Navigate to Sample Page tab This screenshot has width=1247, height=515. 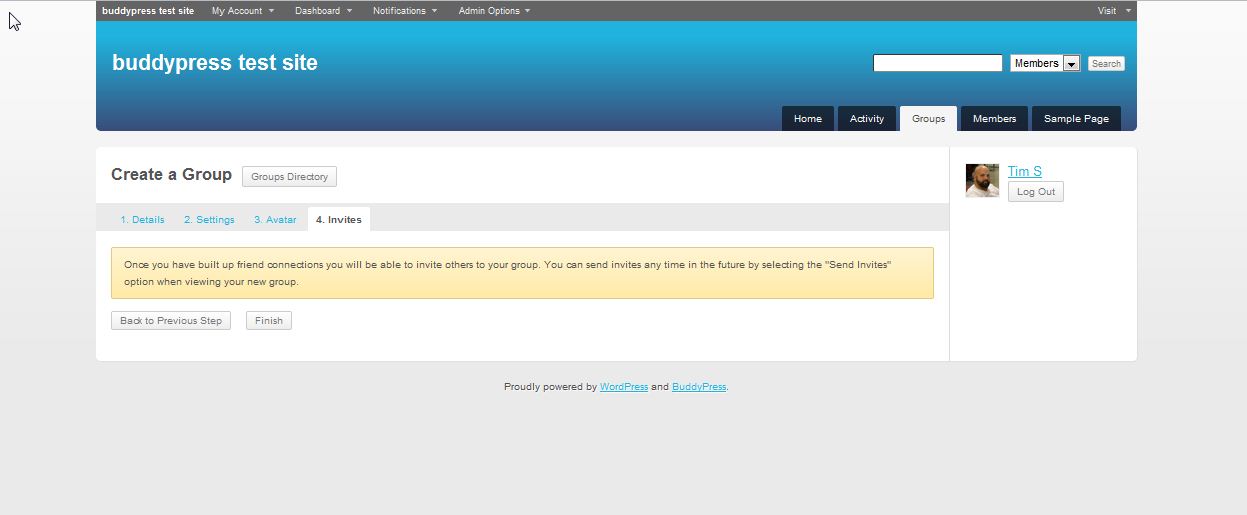(x=1076, y=118)
